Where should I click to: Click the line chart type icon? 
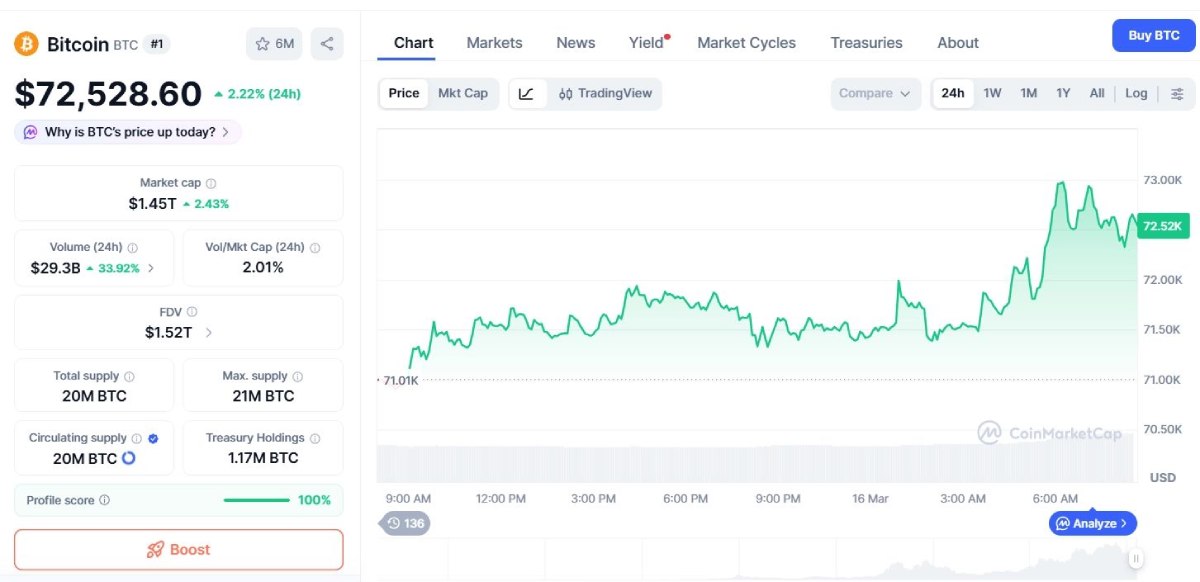tap(527, 94)
